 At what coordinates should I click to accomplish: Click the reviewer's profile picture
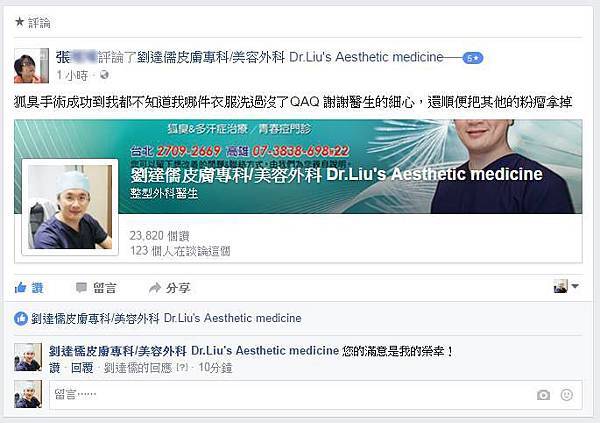31,65
